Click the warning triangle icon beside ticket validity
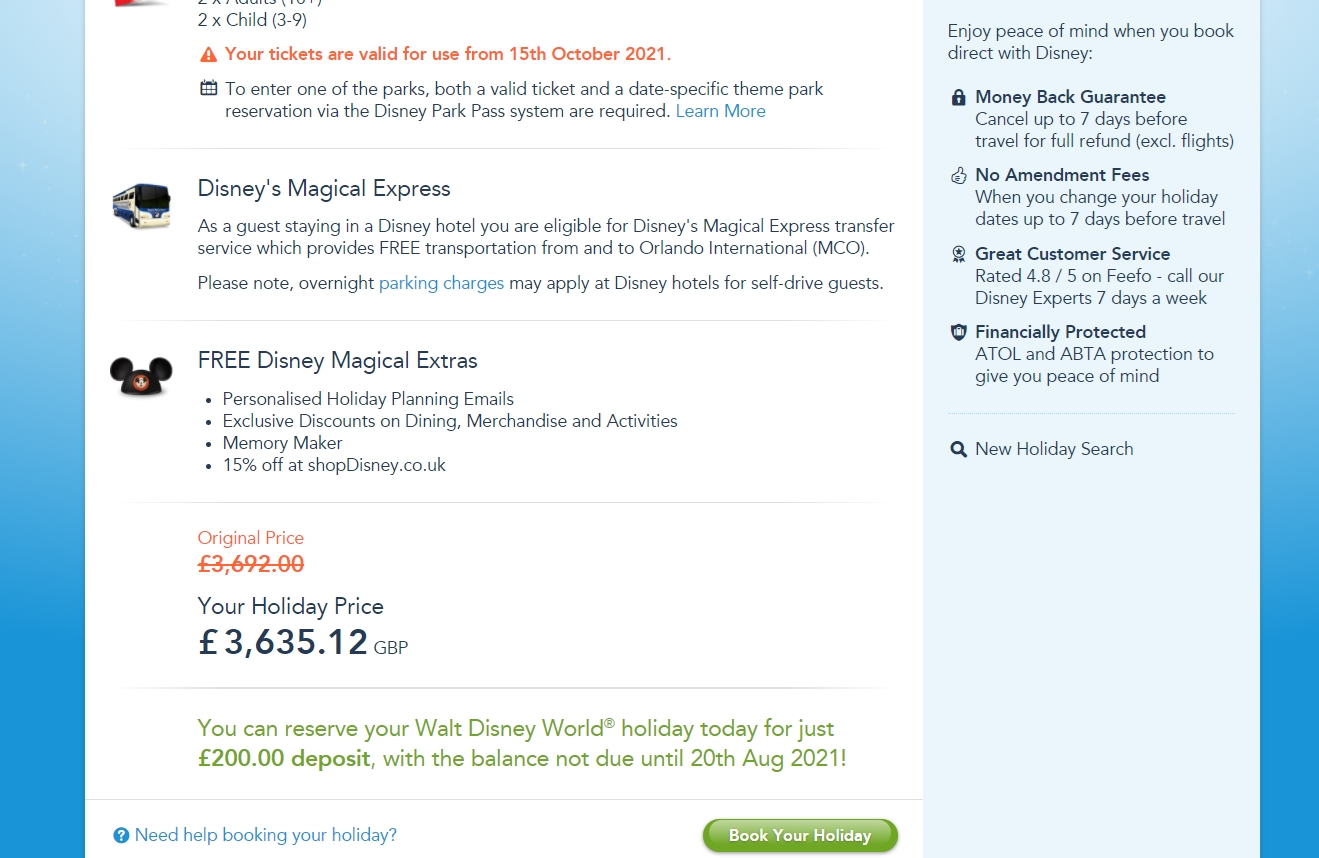 click(208, 54)
